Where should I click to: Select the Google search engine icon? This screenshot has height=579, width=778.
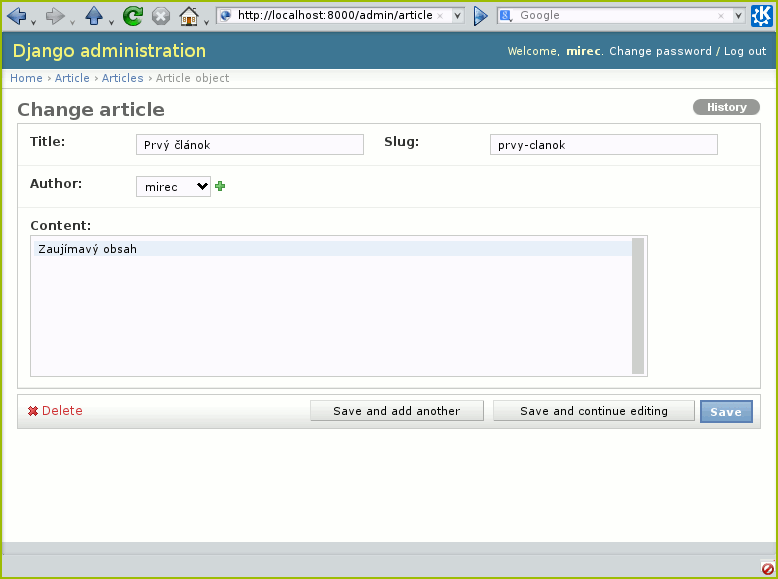[506, 16]
